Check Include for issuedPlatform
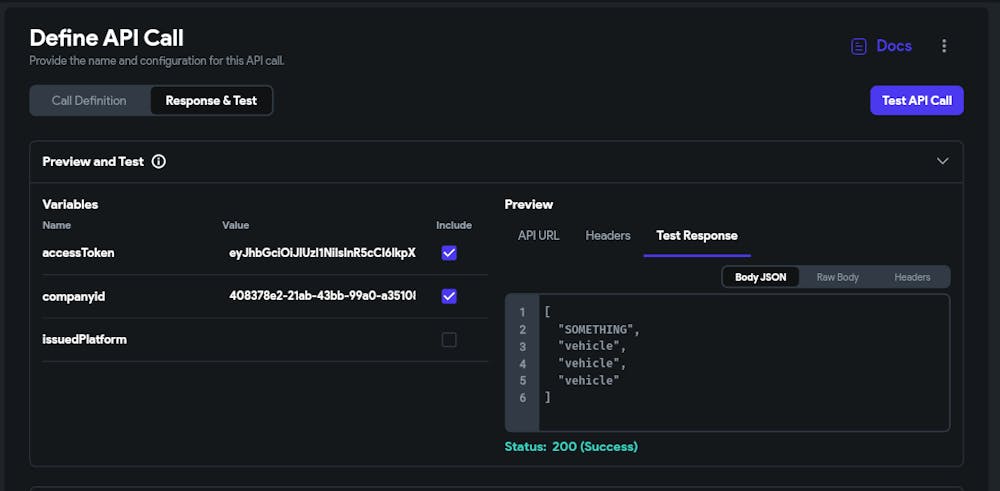 [449, 340]
